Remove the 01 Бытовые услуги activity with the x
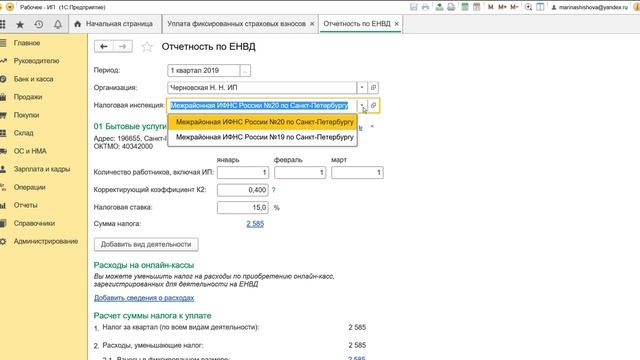 (372, 127)
